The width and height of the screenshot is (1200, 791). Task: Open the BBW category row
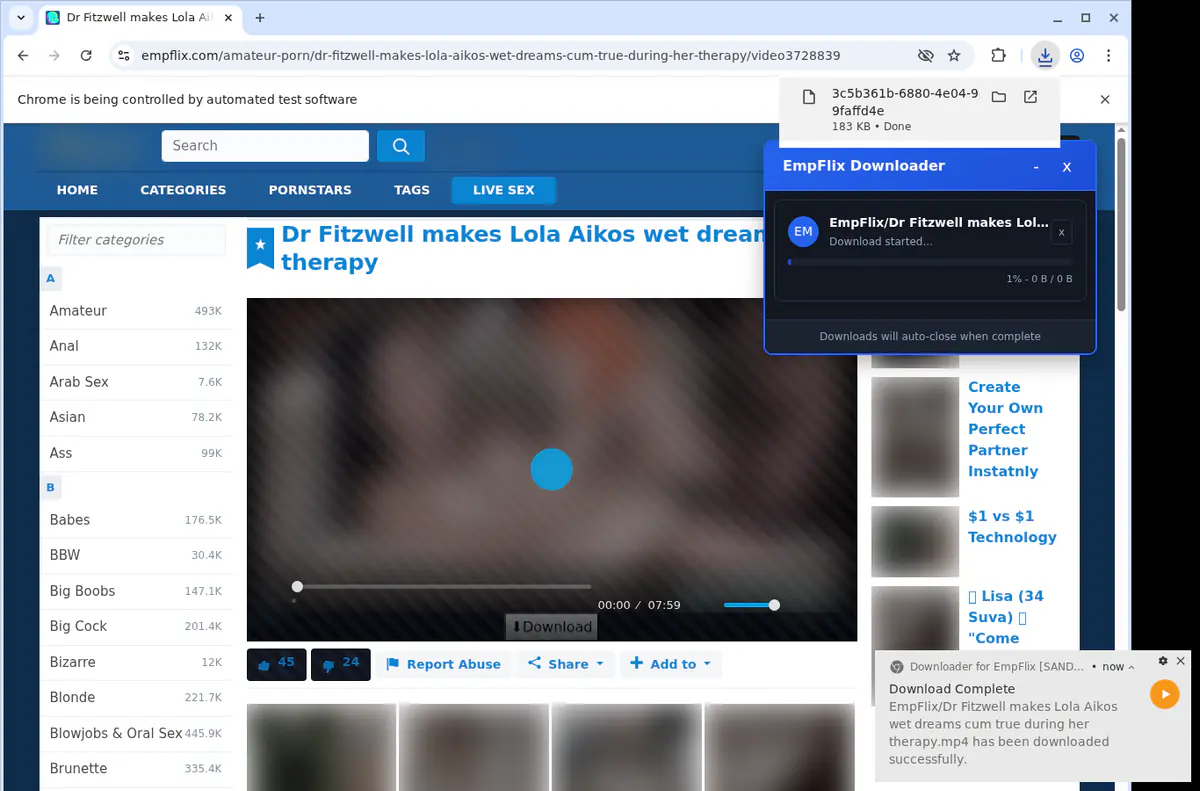pyautogui.click(x=136, y=555)
